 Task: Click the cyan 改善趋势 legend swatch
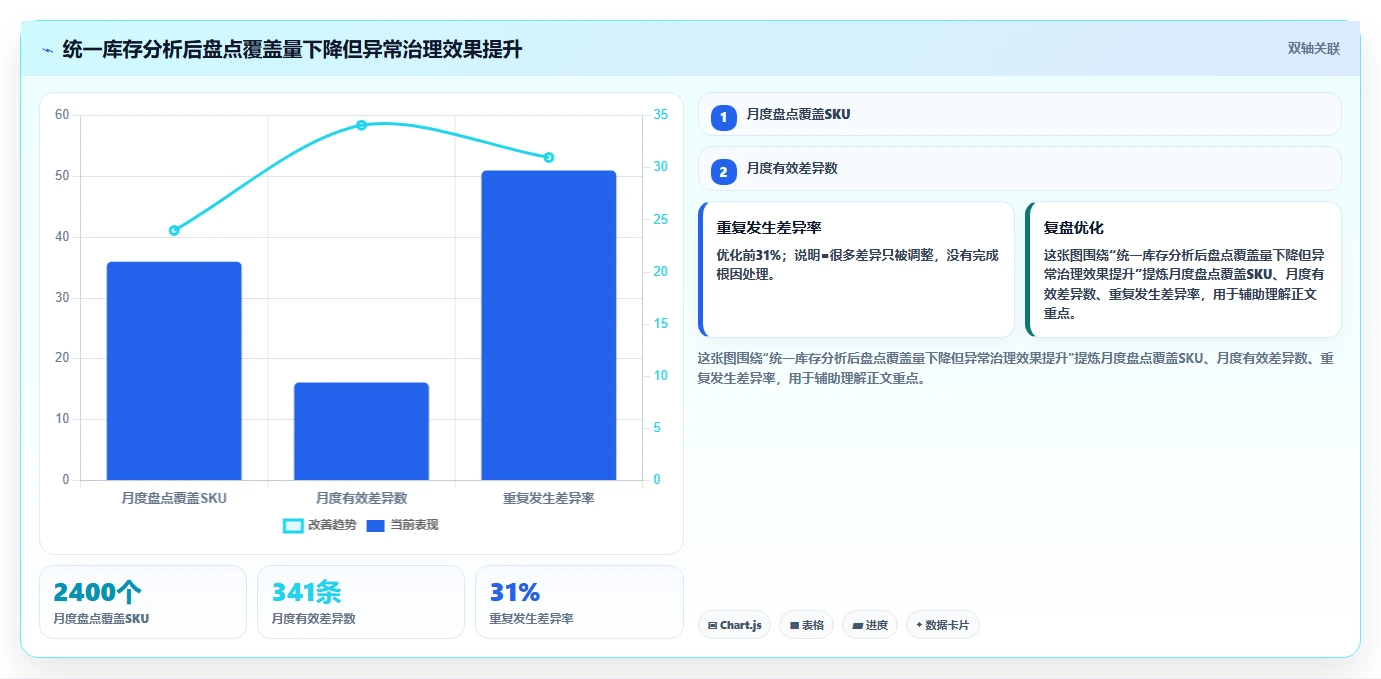[293, 525]
